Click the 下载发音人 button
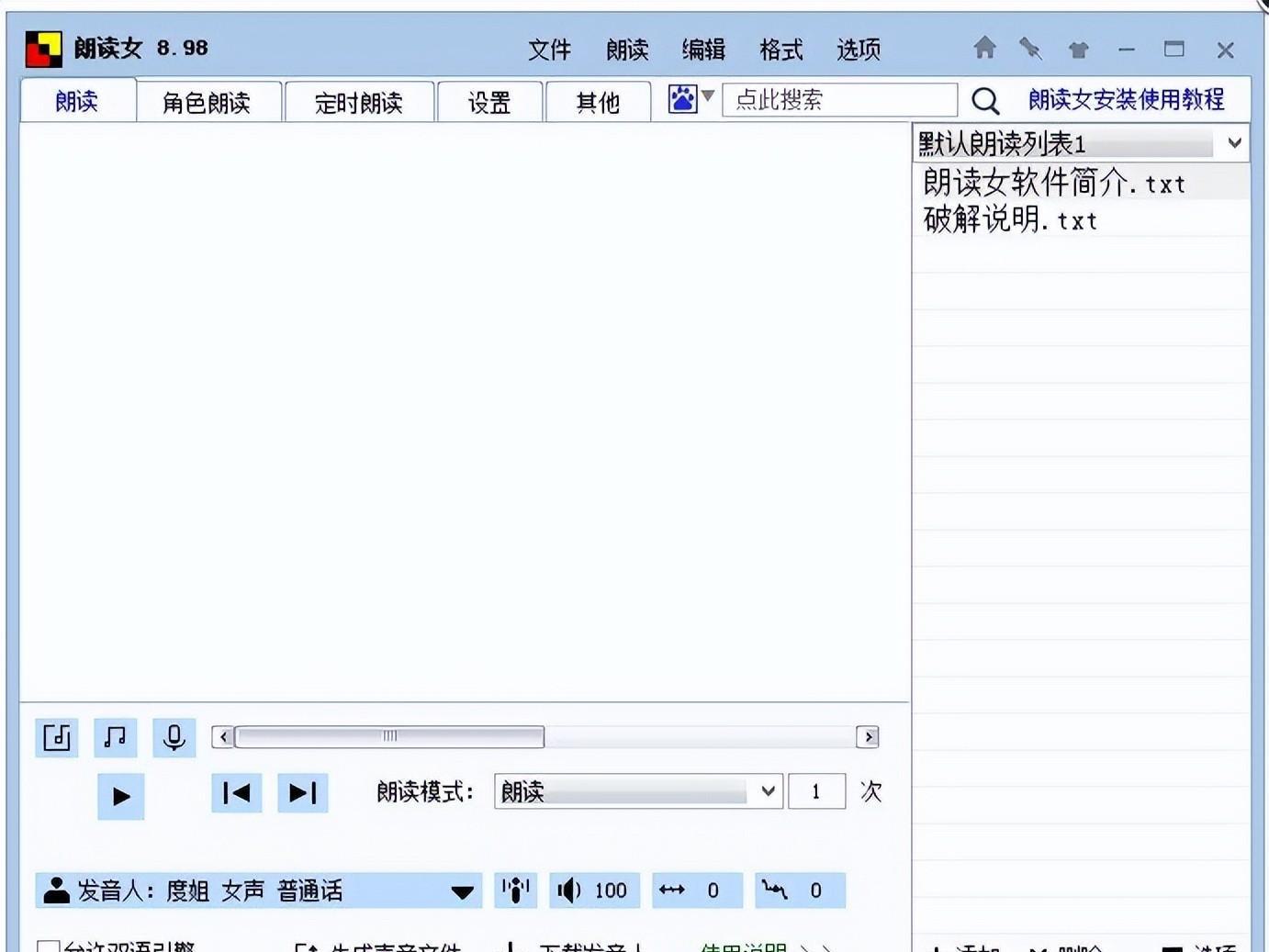 tap(573, 946)
